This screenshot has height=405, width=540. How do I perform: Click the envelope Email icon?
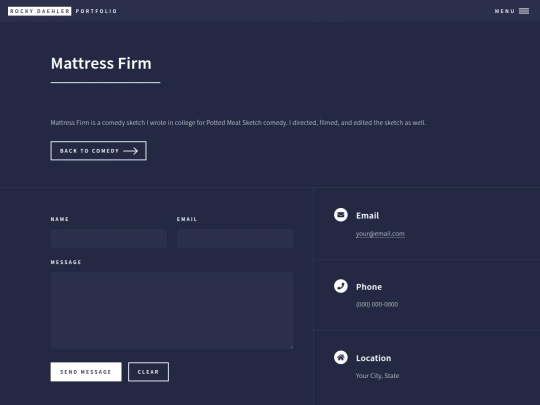click(x=341, y=215)
